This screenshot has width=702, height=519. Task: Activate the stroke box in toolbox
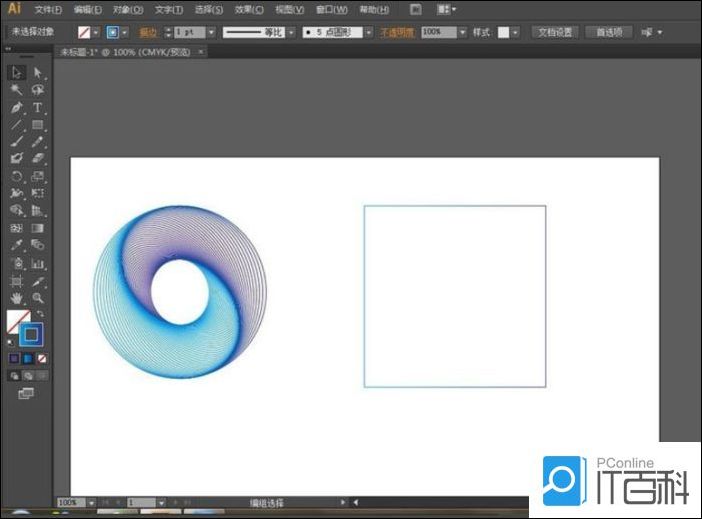[x=32, y=334]
